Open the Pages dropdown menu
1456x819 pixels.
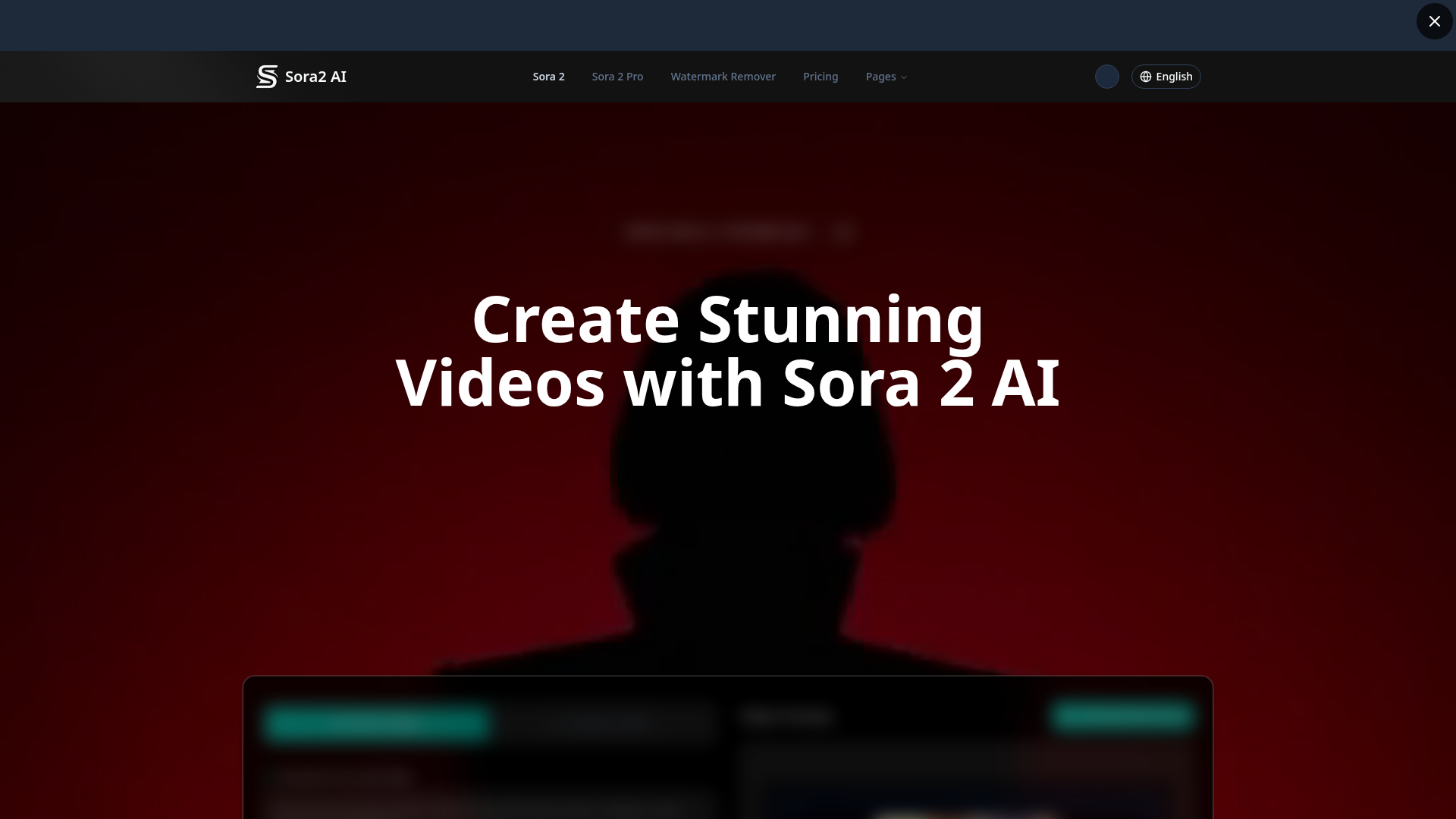click(x=880, y=77)
